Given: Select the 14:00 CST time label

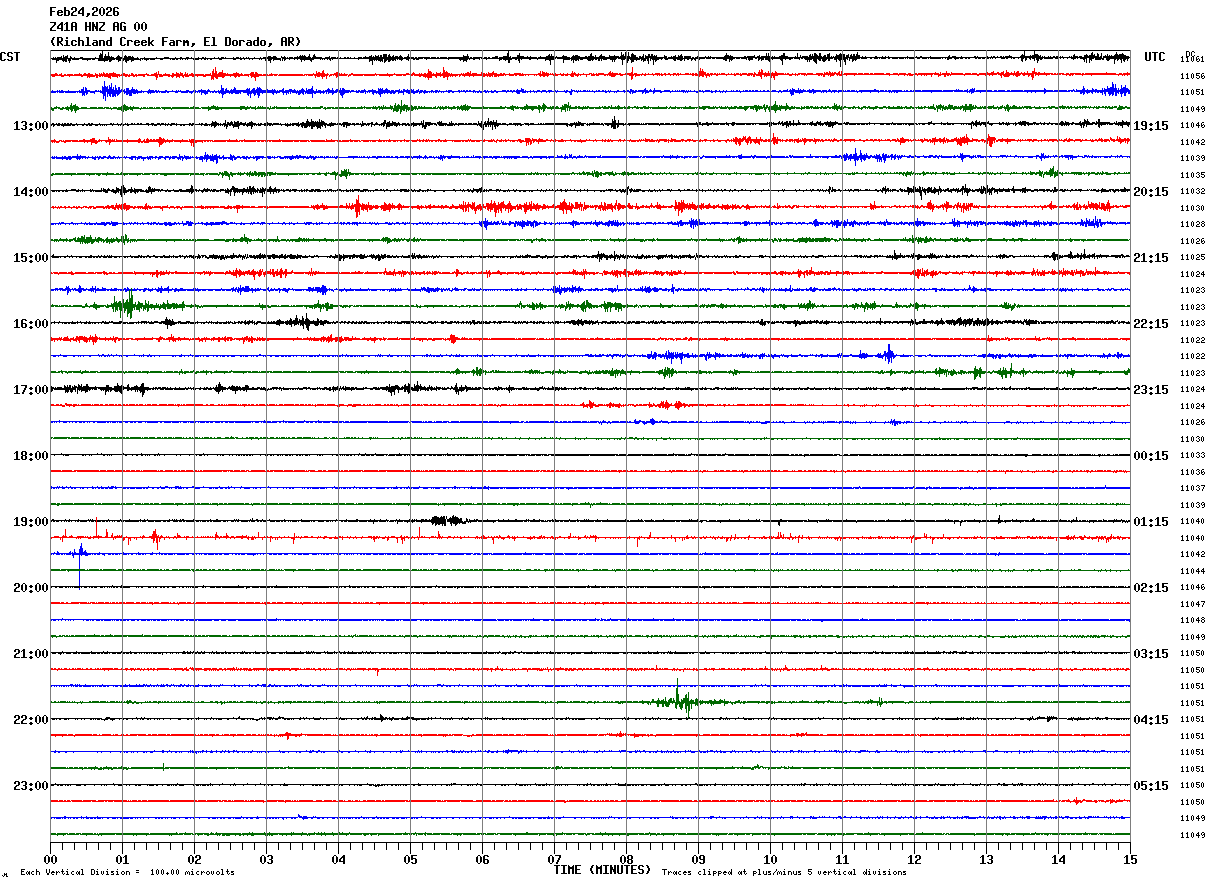Looking at the screenshot, I should coord(31,192).
